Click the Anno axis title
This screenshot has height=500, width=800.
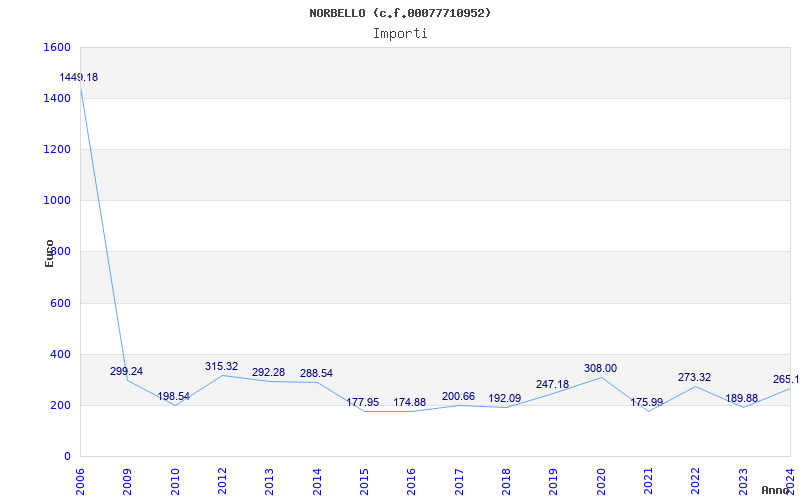[776, 490]
